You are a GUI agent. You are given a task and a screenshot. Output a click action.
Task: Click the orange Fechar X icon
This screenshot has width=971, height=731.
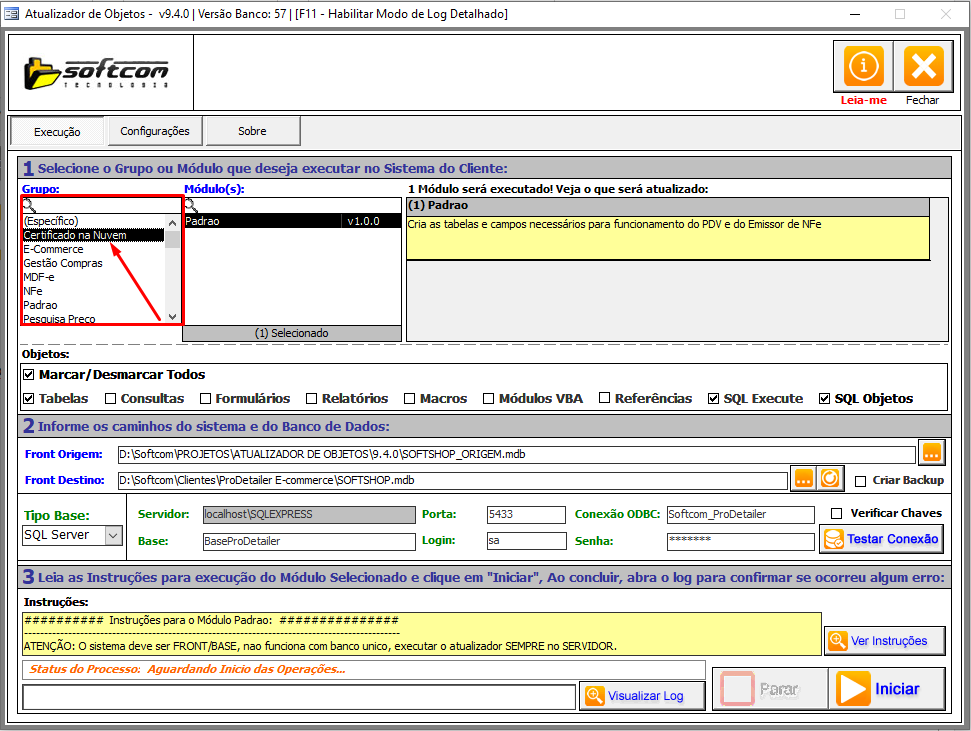[922, 68]
